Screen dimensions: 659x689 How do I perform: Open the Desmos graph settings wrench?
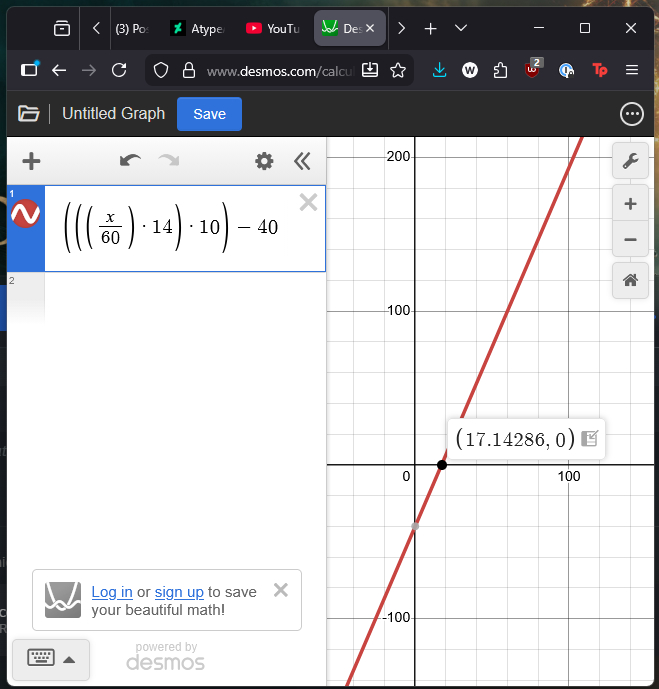pyautogui.click(x=630, y=161)
